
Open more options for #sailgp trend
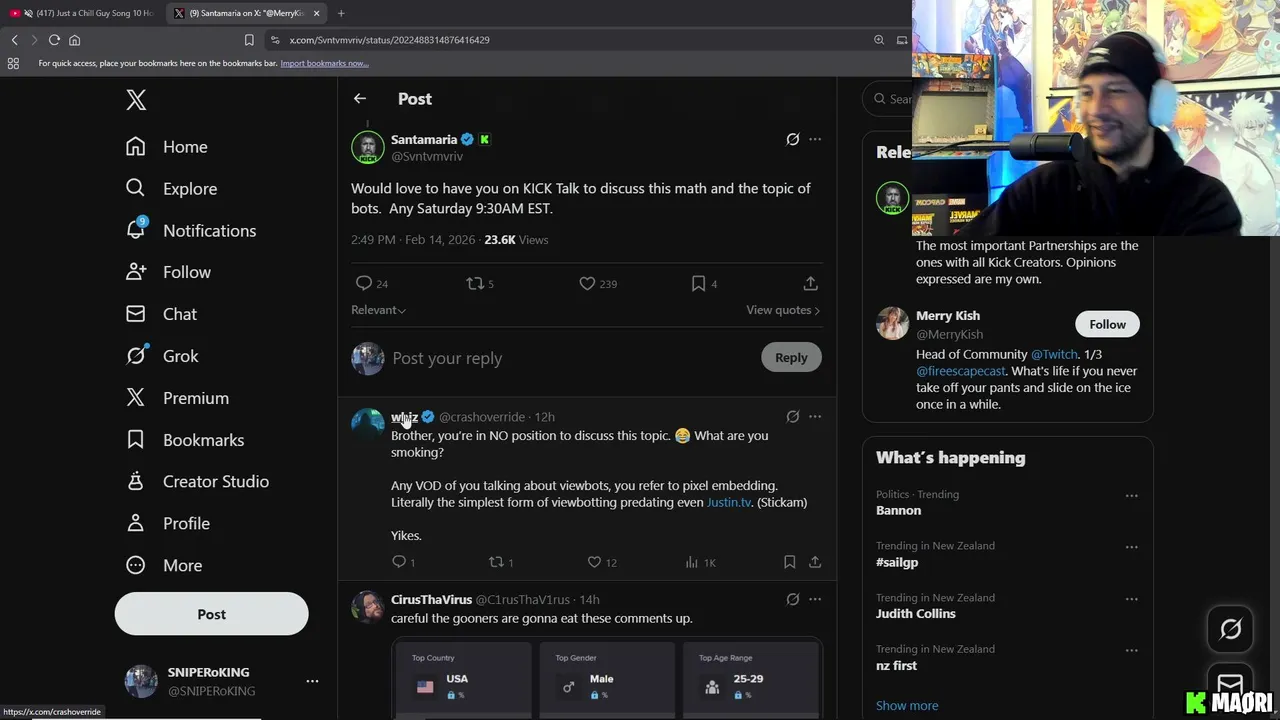click(1131, 547)
